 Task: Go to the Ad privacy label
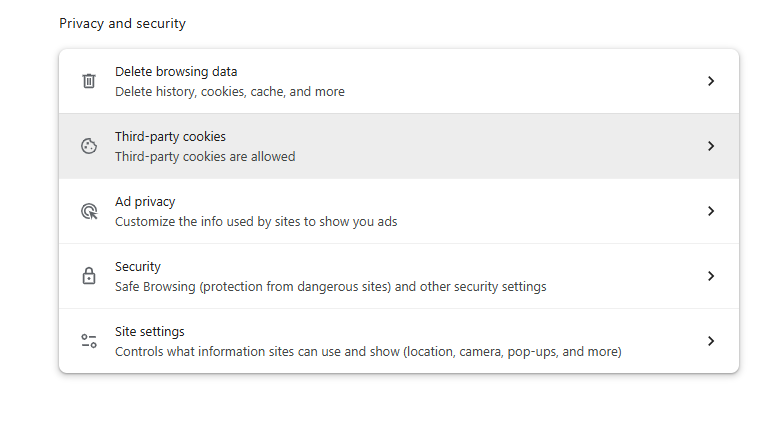(145, 202)
